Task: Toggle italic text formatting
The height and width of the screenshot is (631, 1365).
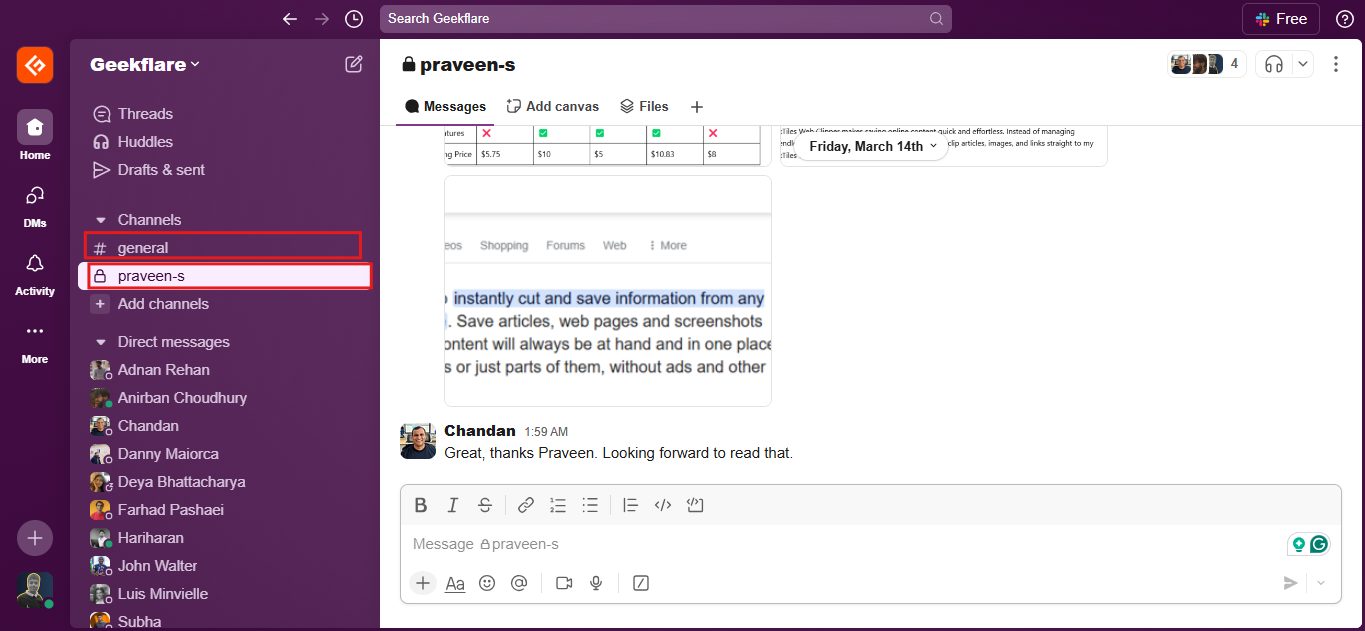Action: (453, 505)
